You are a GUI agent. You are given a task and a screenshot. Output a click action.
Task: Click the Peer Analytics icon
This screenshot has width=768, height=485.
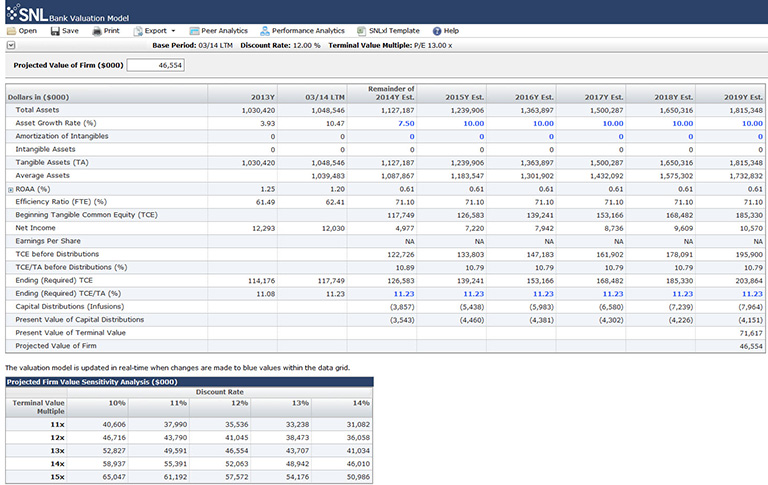pyautogui.click(x=194, y=31)
